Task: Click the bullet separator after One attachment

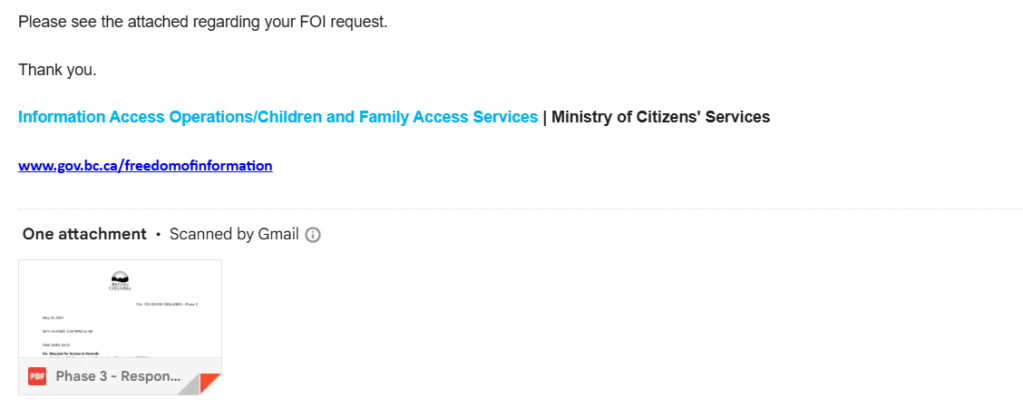Action: pos(158,235)
